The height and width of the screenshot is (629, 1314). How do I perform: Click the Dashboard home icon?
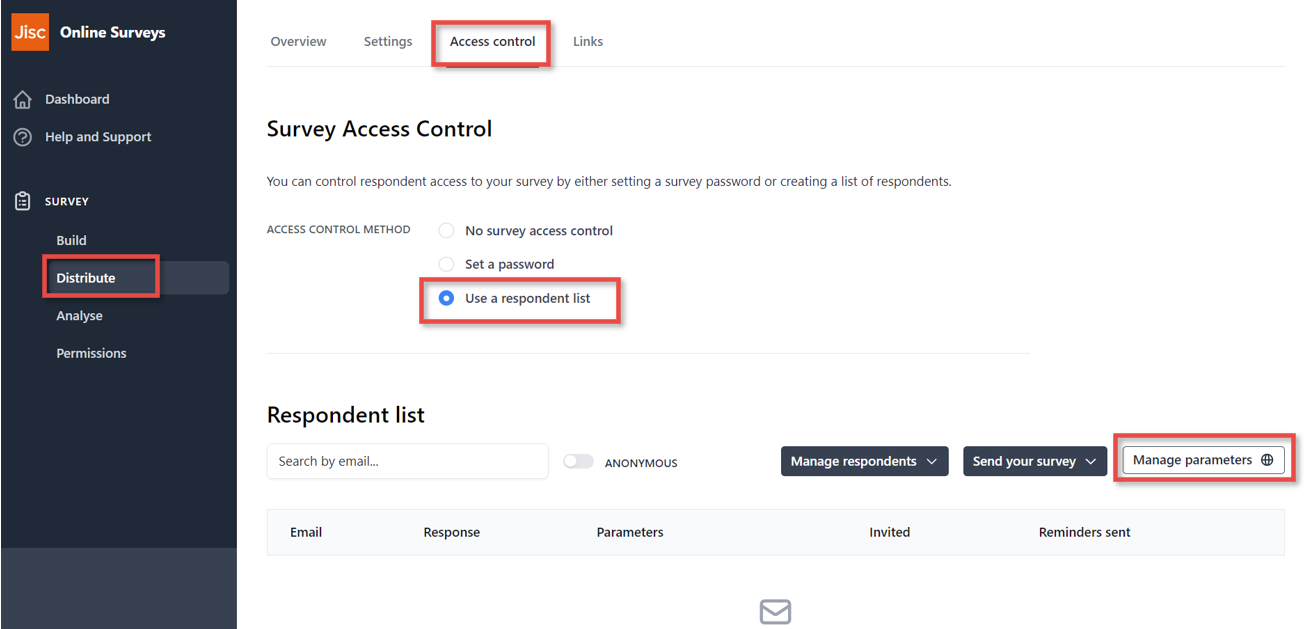coord(22,100)
